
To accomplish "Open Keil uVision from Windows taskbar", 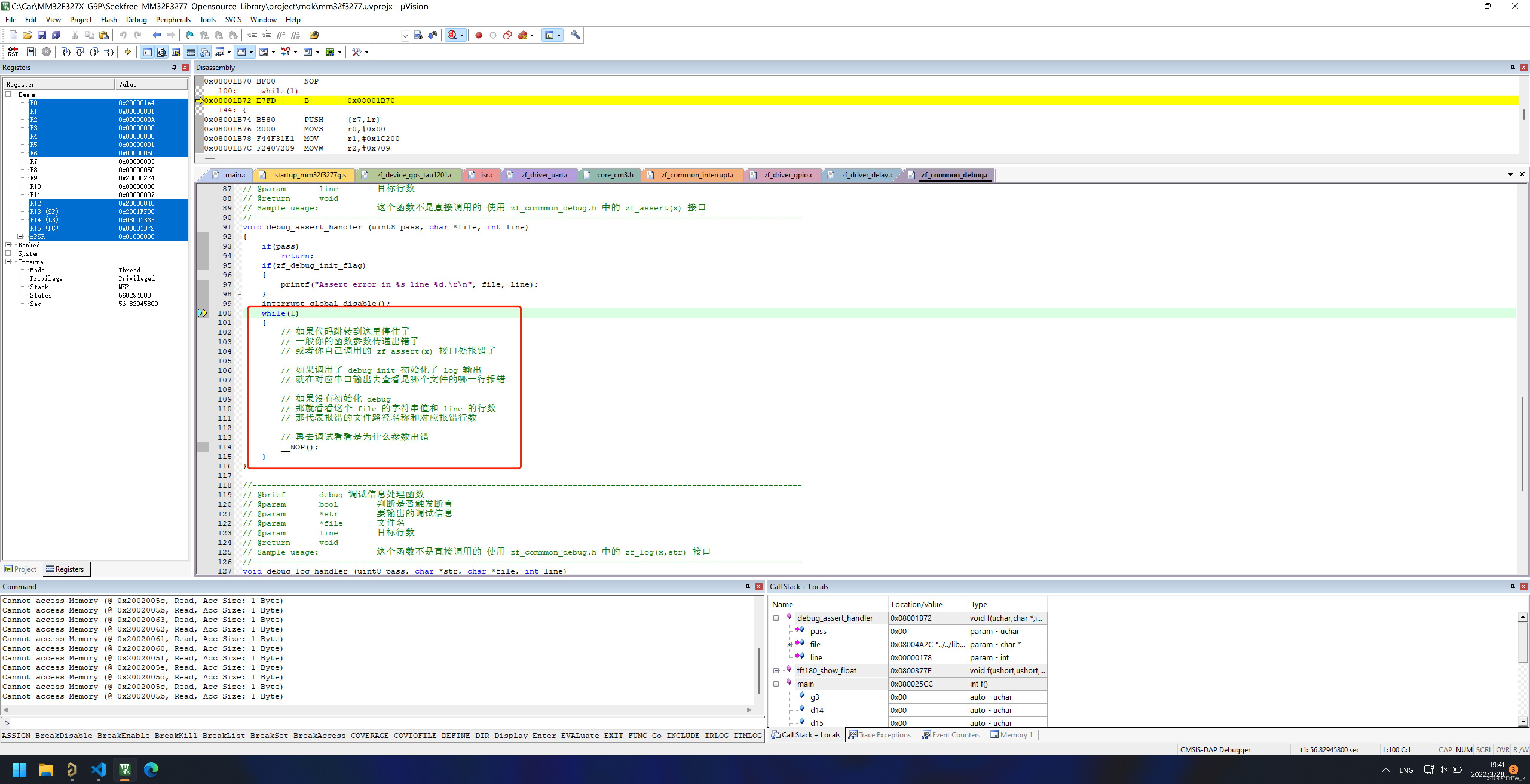I will 125,770.
